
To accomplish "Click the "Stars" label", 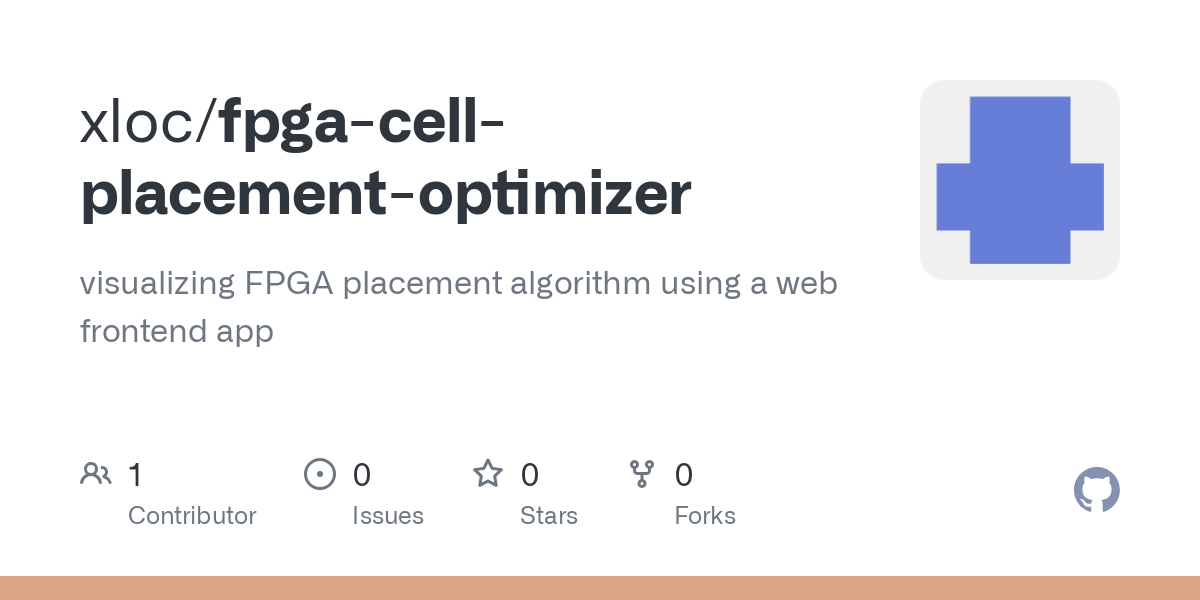I will 549,516.
